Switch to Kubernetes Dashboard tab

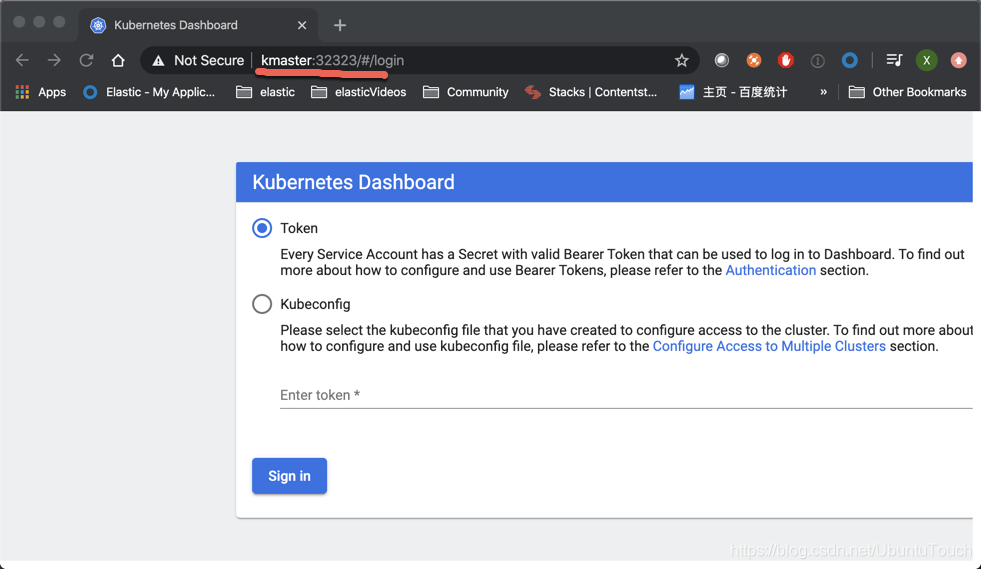pyautogui.click(x=175, y=25)
